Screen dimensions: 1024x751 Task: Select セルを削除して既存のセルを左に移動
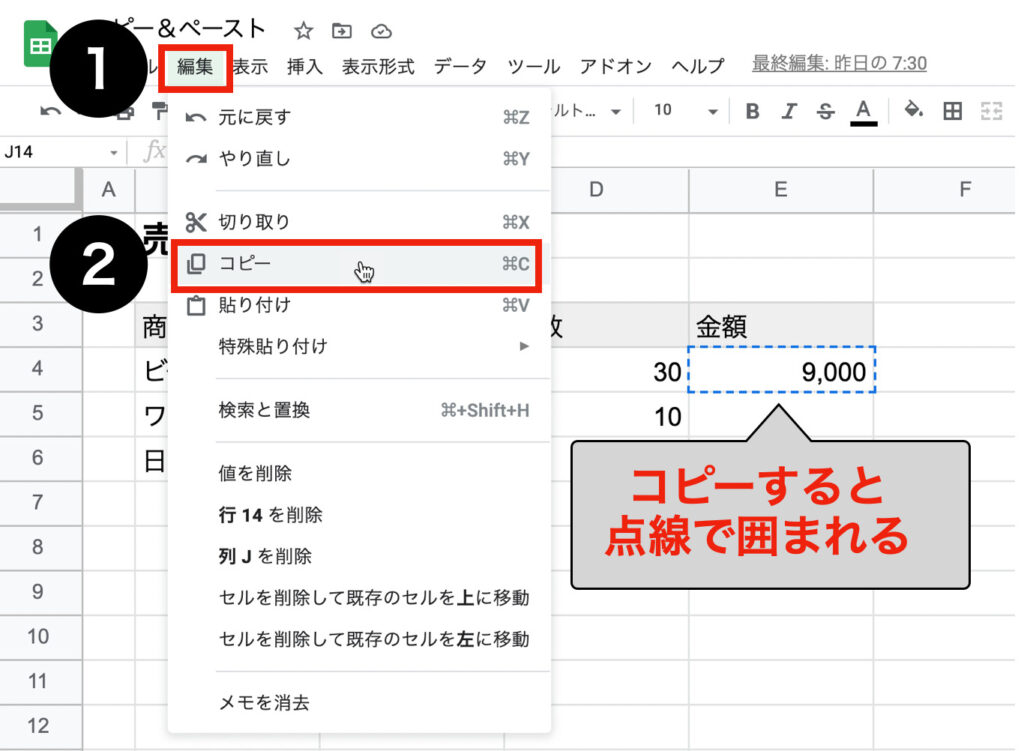pos(359,639)
